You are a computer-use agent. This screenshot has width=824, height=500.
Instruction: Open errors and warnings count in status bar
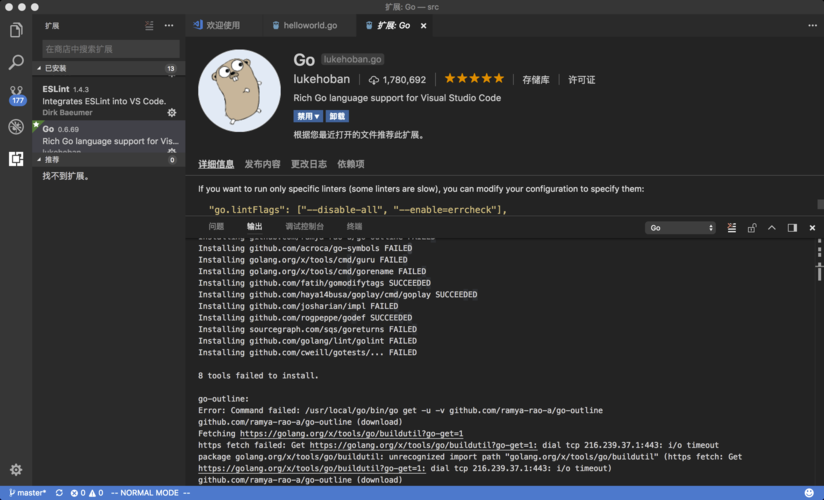[87, 493]
